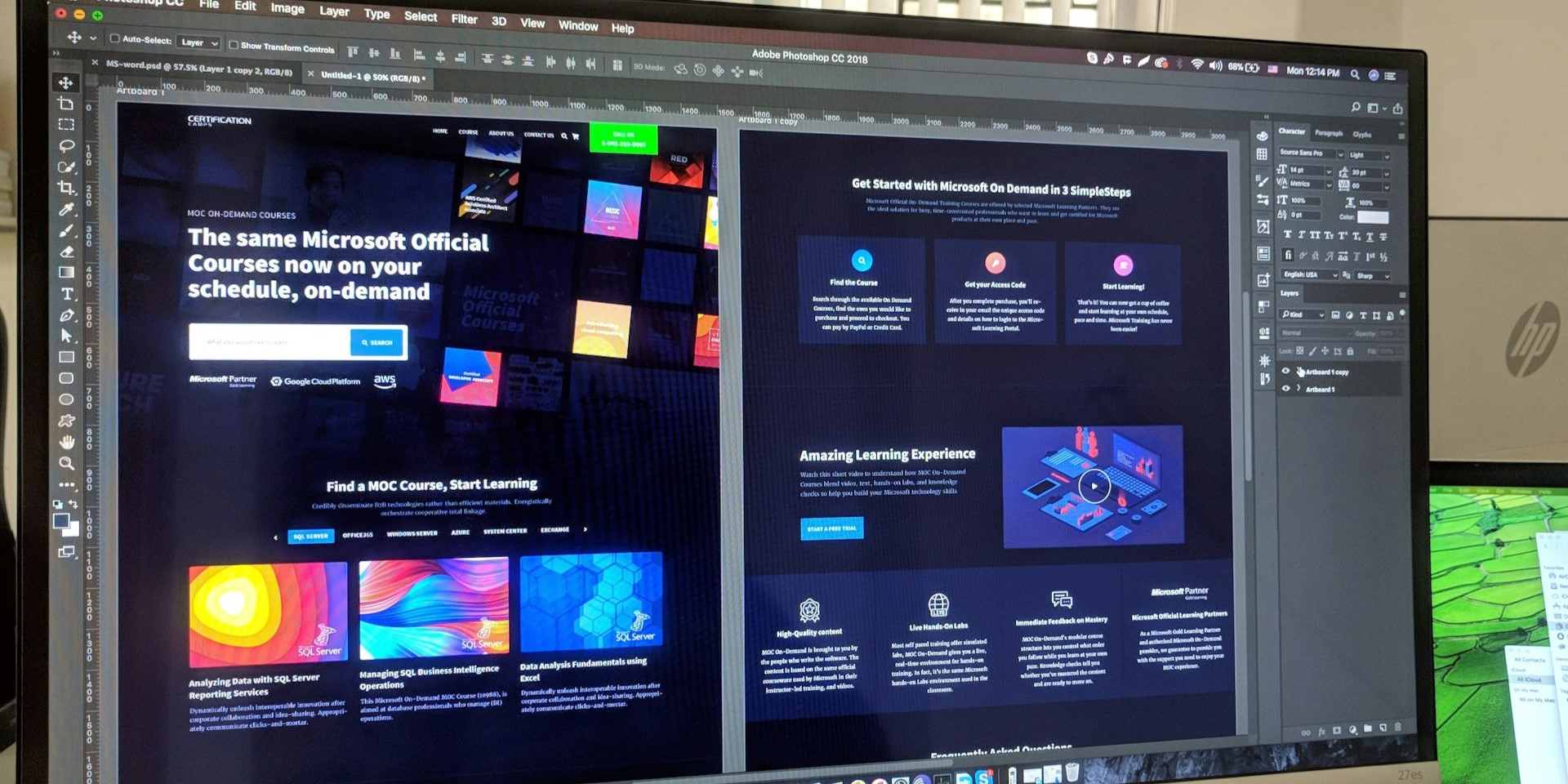Open the Edit Toolbar three-dots icon
This screenshot has width=1568, height=784.
67,485
